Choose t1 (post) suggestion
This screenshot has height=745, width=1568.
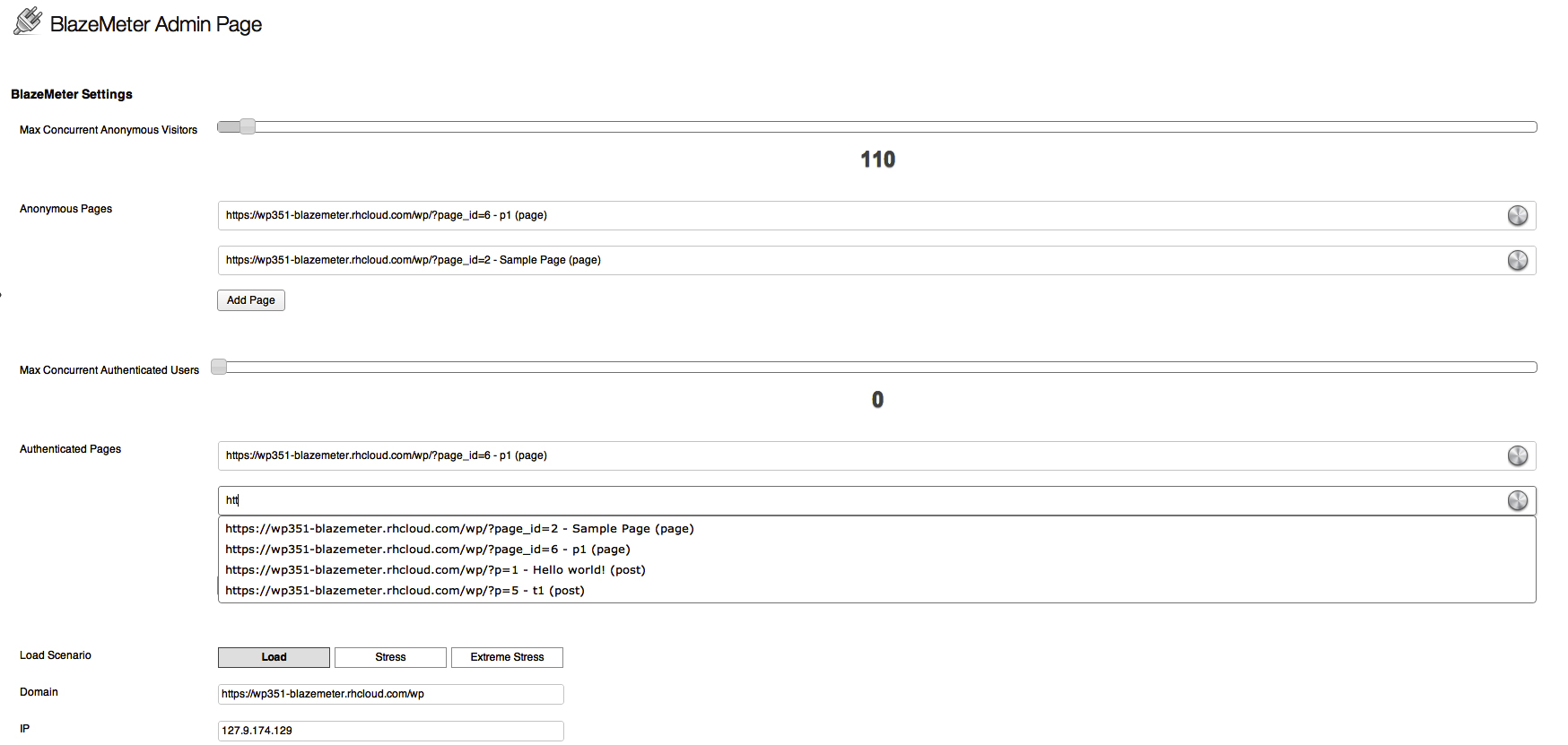(x=876, y=591)
